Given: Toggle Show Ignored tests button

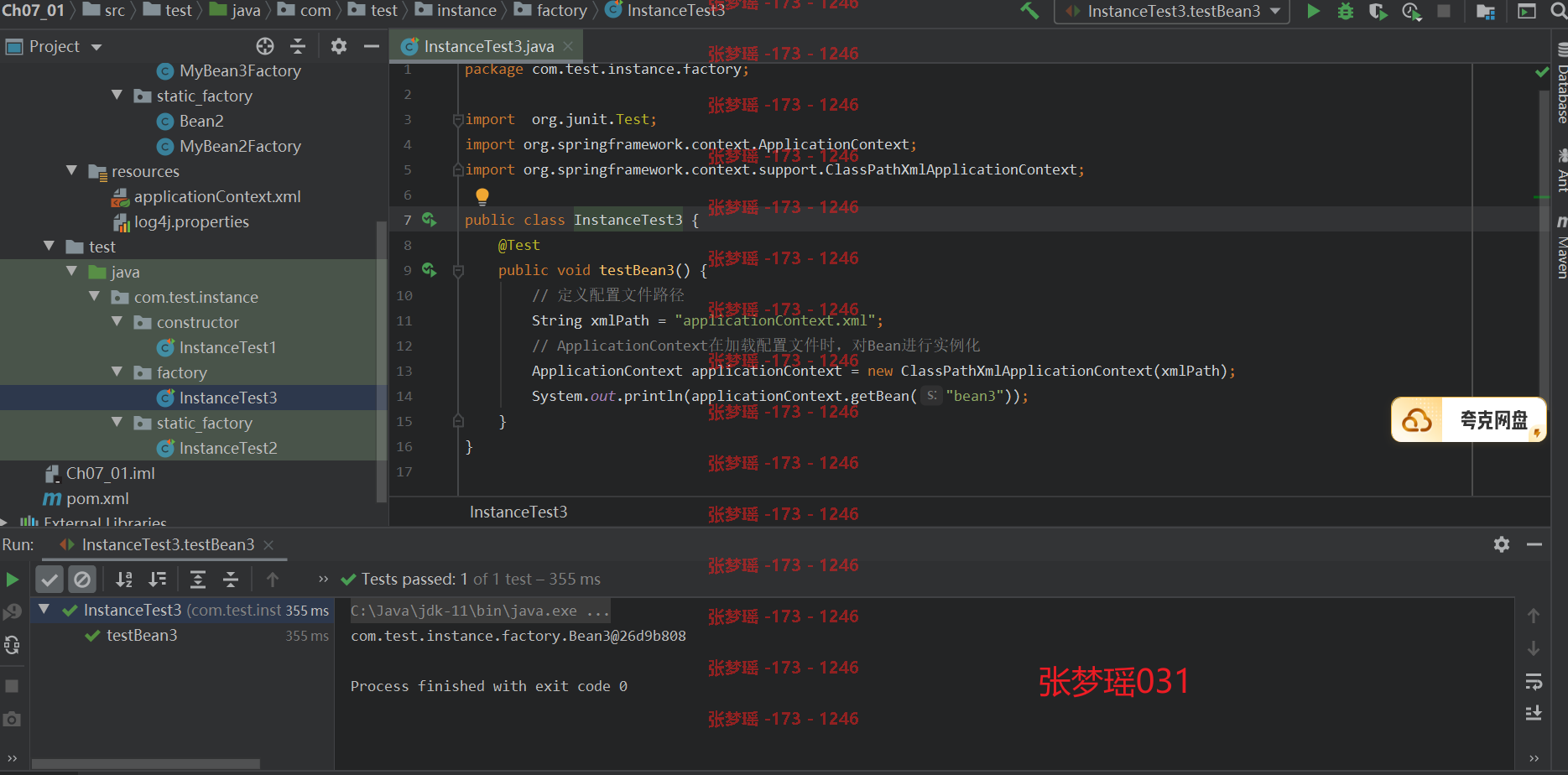Looking at the screenshot, I should (82, 580).
